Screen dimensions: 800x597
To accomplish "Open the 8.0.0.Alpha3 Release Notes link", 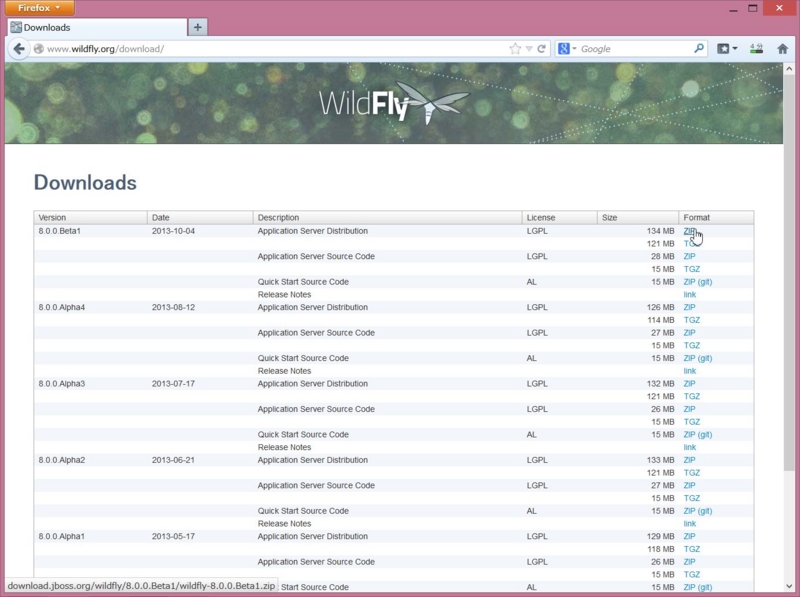I will [x=690, y=447].
